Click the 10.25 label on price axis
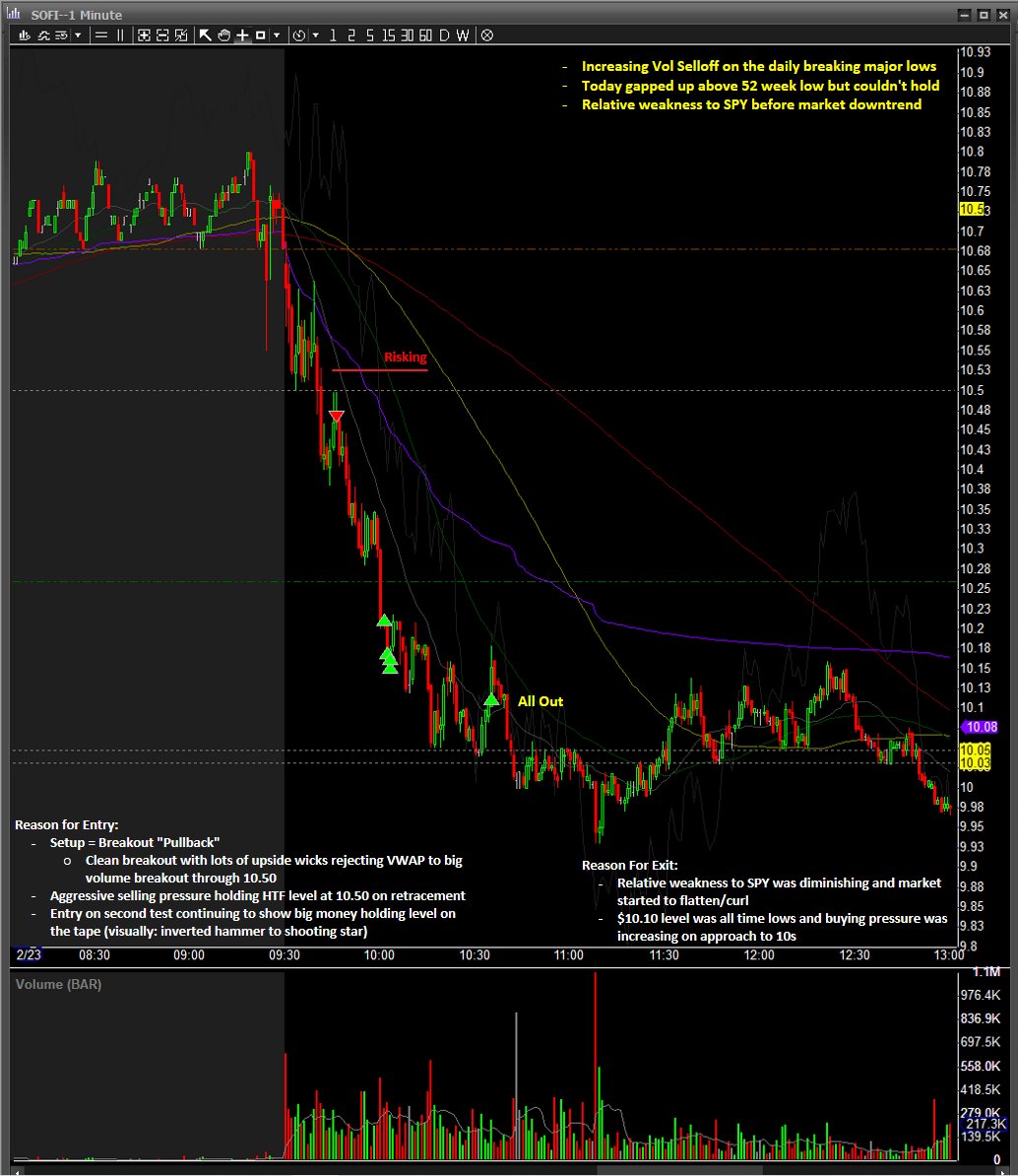Viewport: 1018px width, 1176px height. [976, 589]
